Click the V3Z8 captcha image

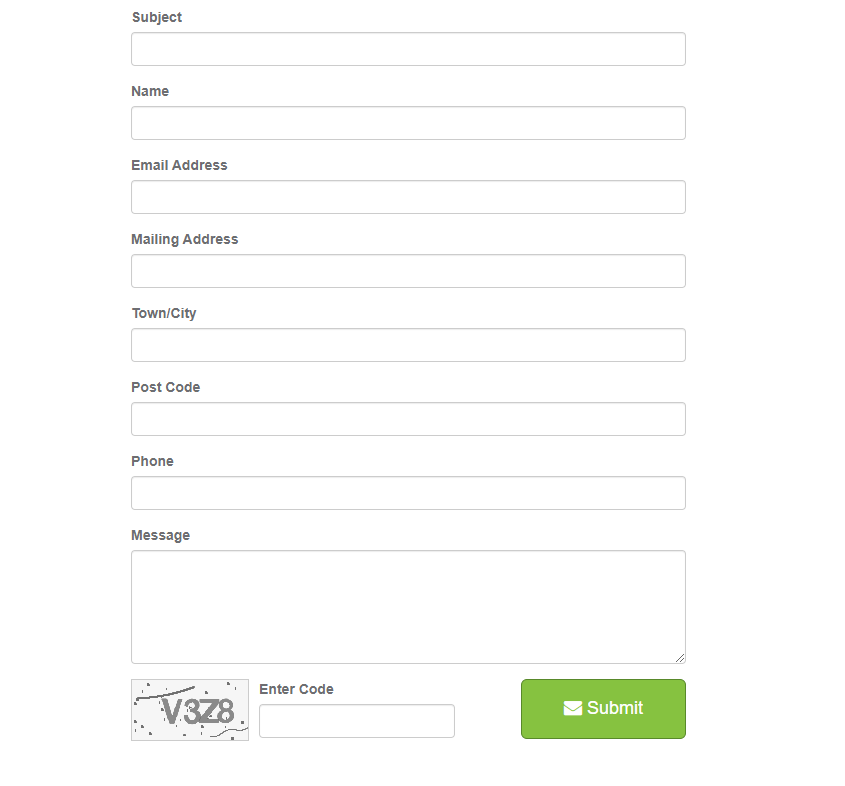190,710
